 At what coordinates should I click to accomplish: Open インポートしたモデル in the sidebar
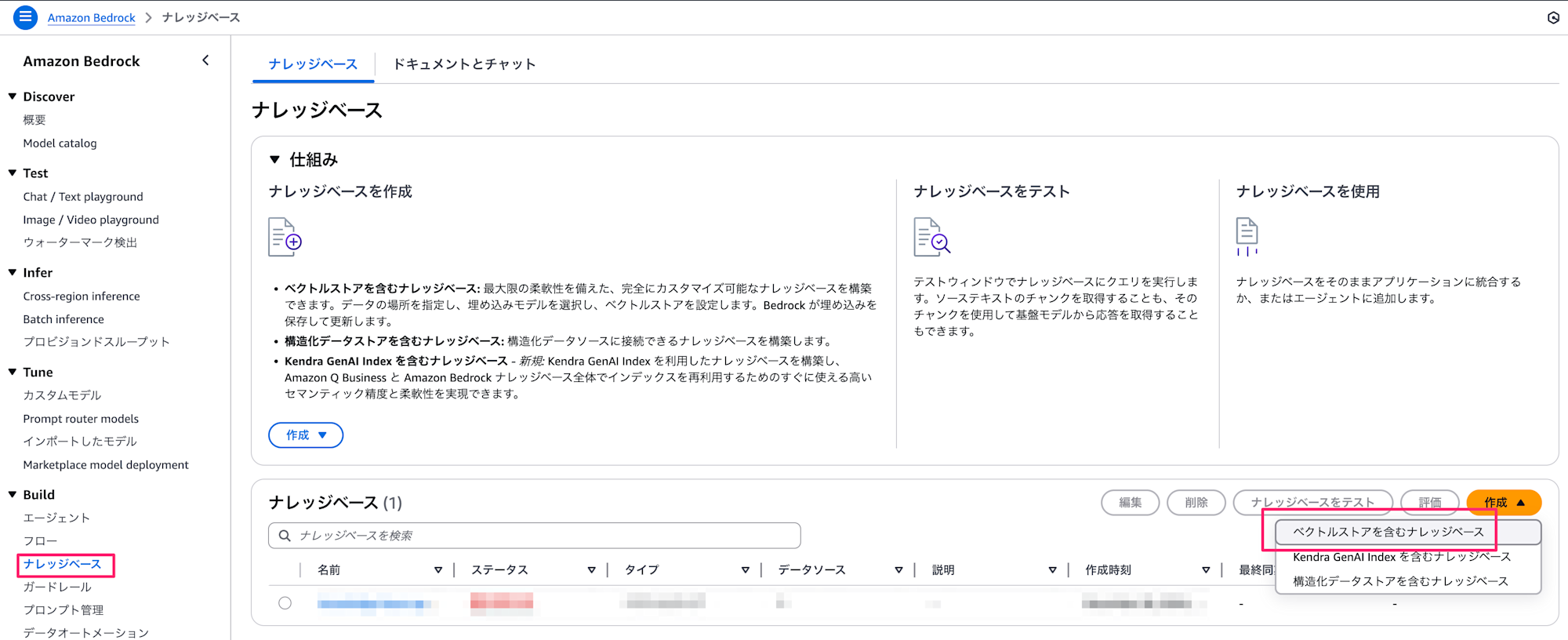point(80,442)
